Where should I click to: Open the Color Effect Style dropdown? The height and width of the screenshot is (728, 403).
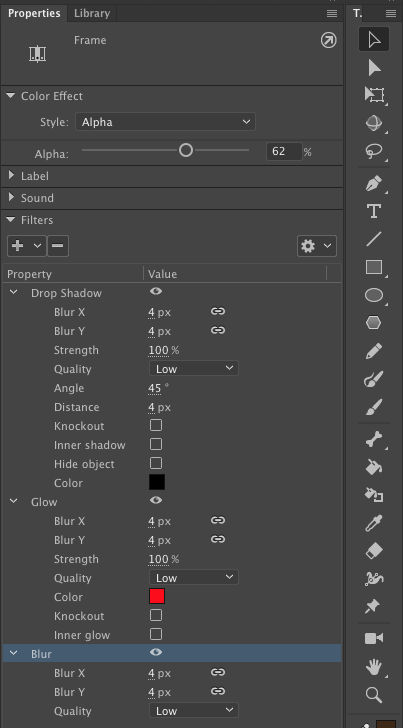point(165,122)
